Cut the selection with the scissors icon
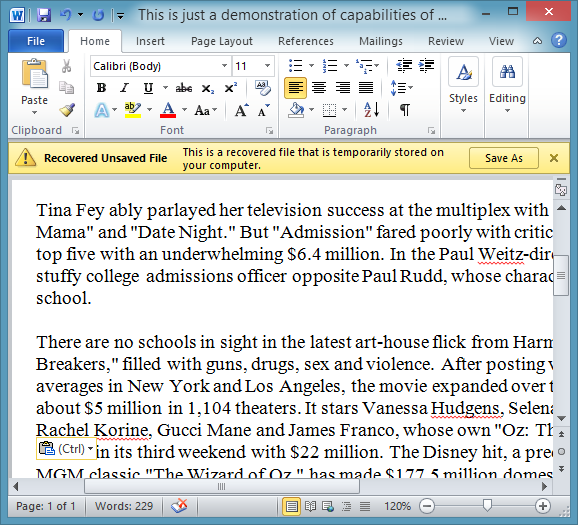This screenshot has width=578, height=525. pyautogui.click(x=66, y=66)
